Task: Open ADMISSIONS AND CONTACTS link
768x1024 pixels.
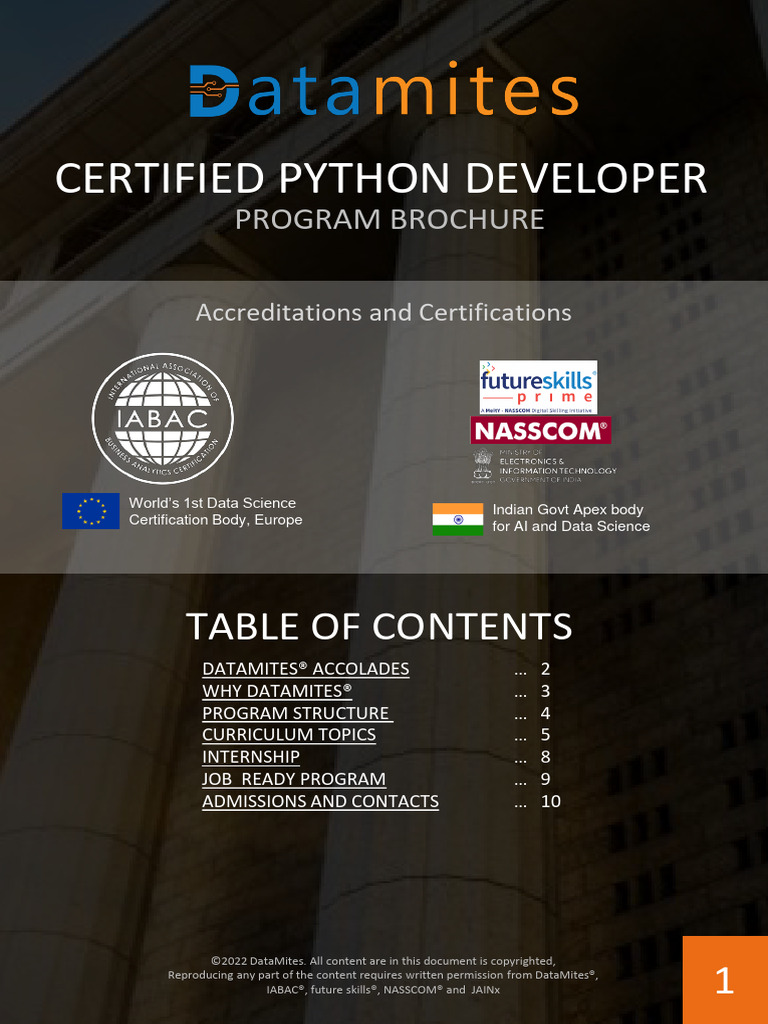Action: [321, 801]
